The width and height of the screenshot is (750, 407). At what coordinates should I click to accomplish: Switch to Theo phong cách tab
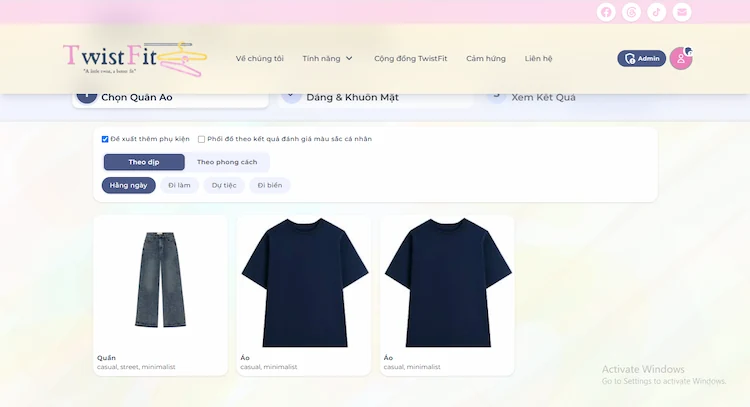click(227, 162)
